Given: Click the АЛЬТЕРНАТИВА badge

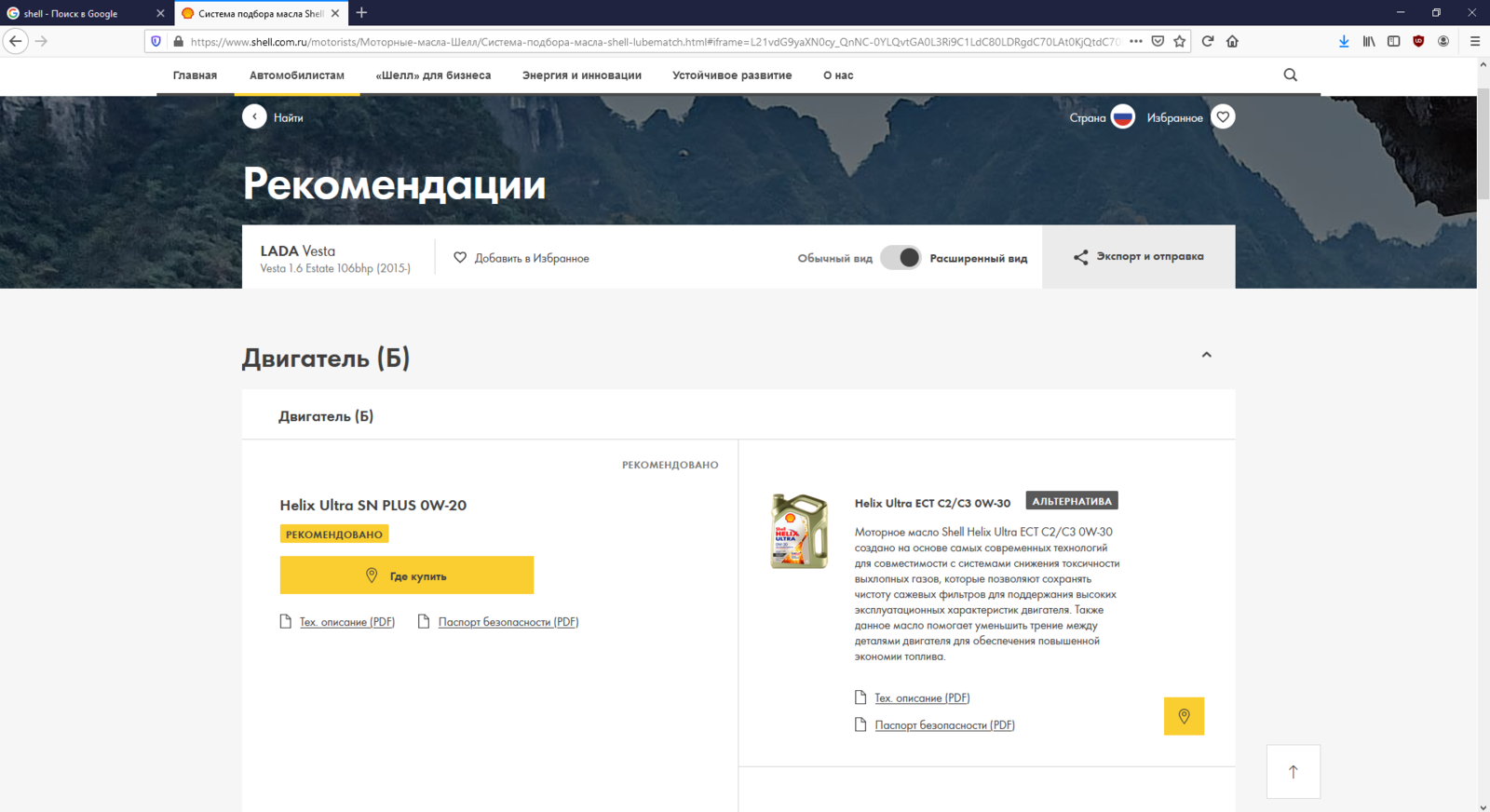Looking at the screenshot, I should click(x=1072, y=501).
